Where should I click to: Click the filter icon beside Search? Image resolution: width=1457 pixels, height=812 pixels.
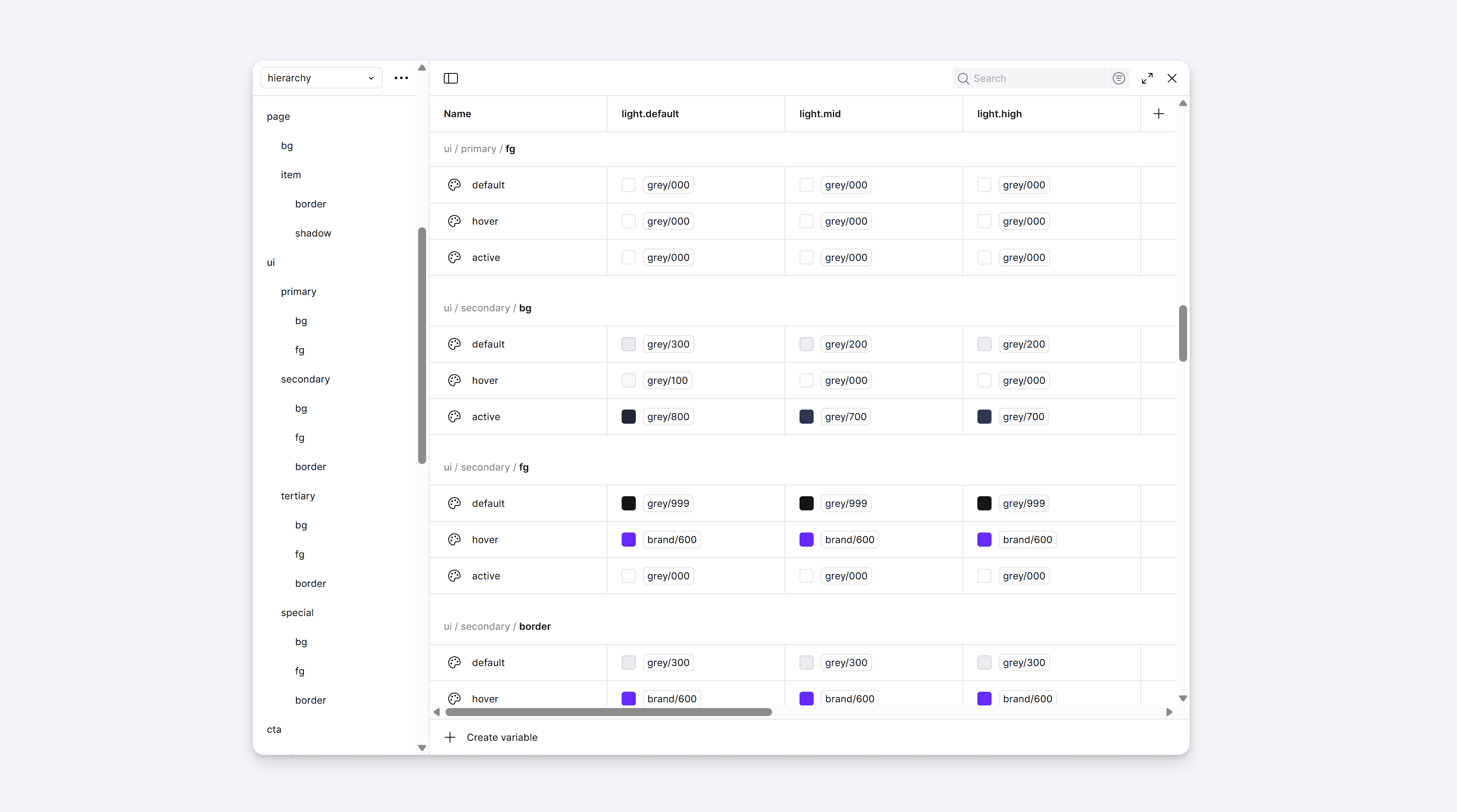point(1118,78)
